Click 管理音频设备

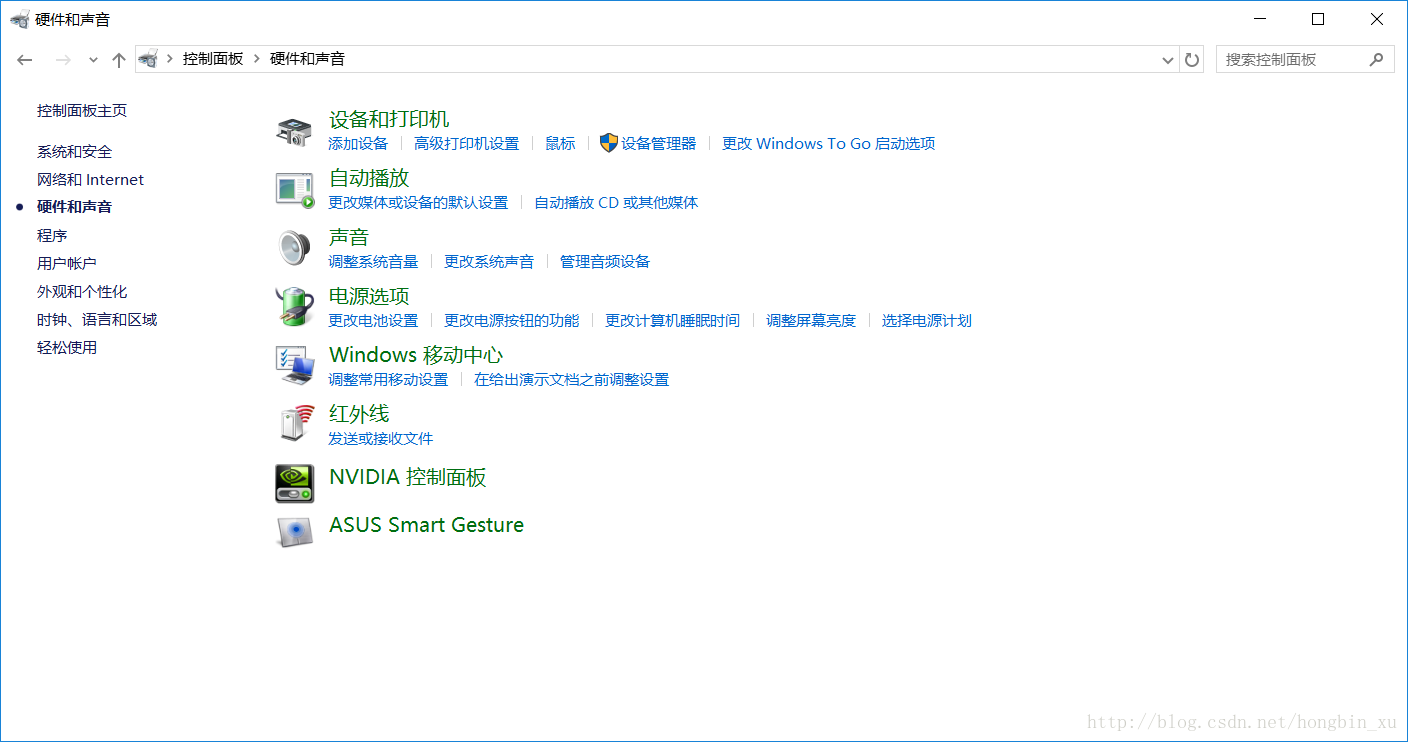tap(605, 262)
